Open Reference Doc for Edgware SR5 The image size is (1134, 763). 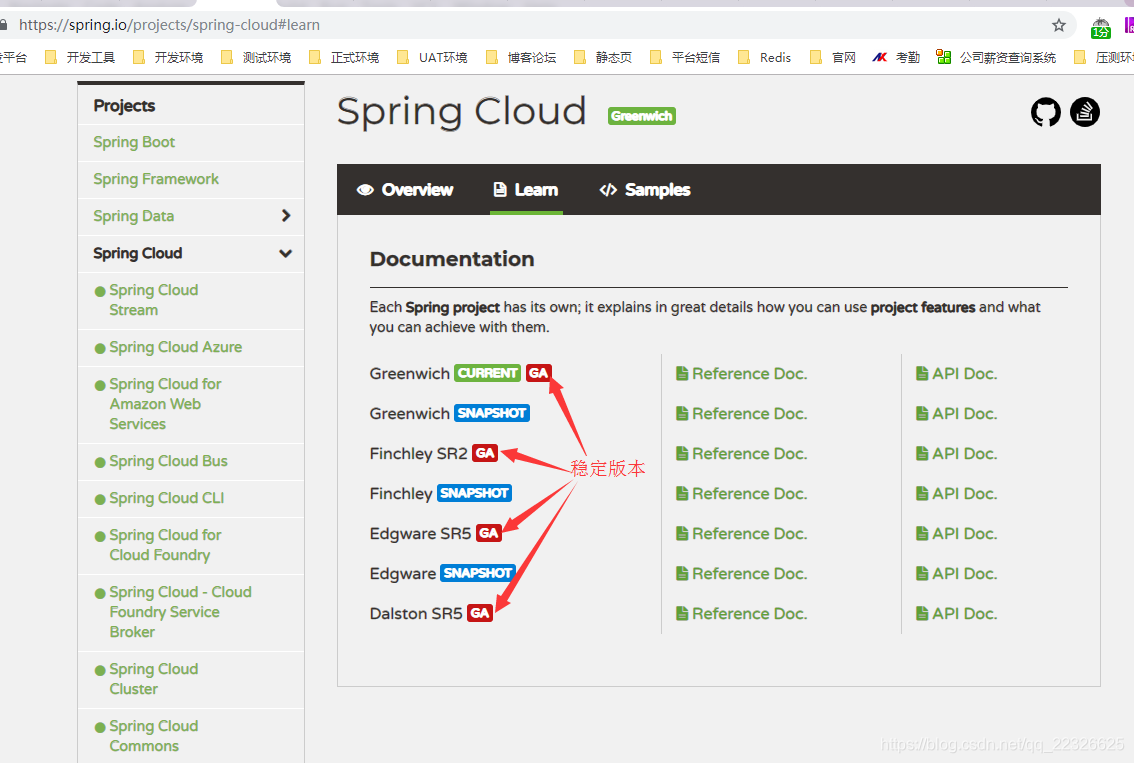tap(741, 534)
